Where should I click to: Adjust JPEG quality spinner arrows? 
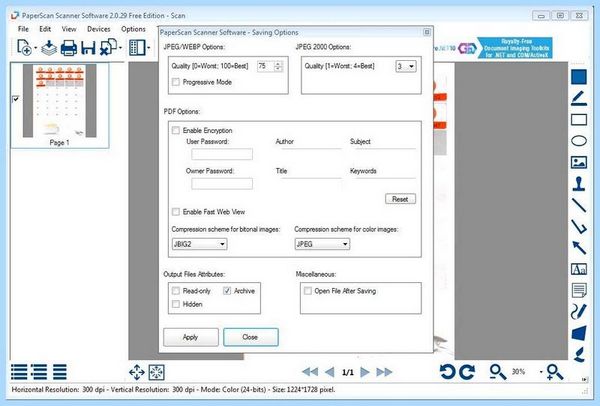click(278, 66)
